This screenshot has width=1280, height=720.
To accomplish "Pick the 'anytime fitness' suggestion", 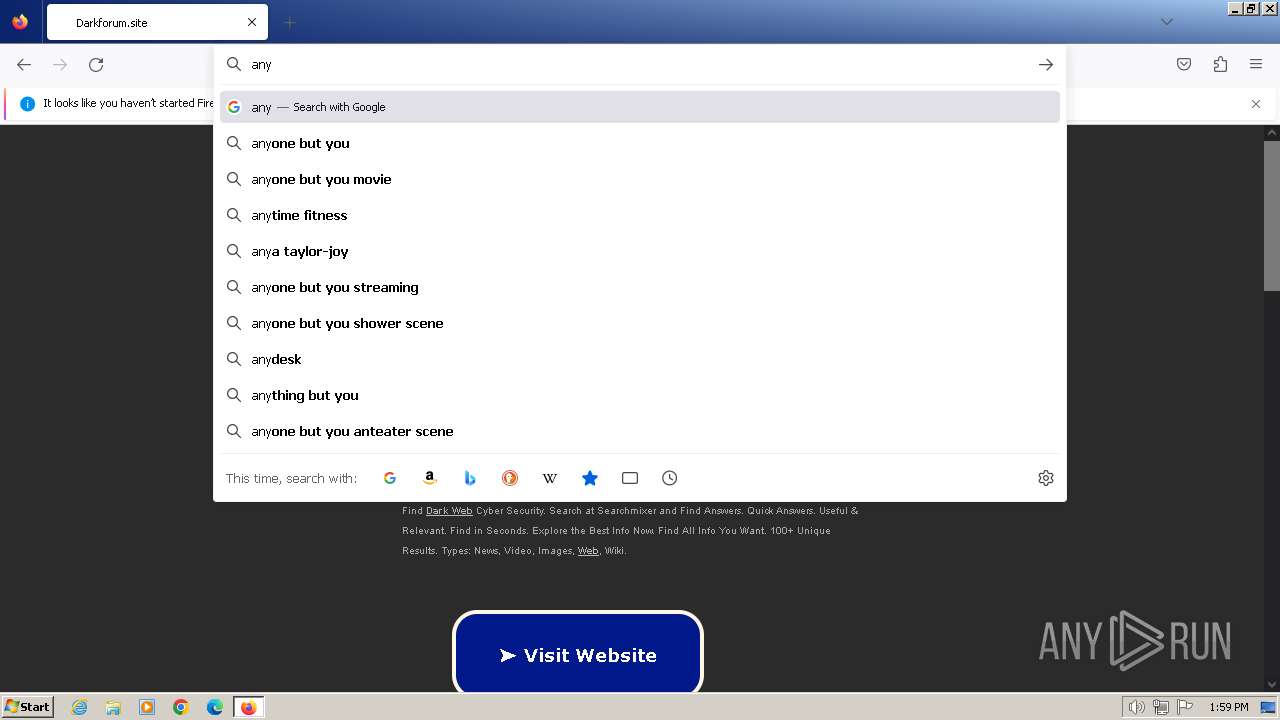I will click(x=640, y=215).
